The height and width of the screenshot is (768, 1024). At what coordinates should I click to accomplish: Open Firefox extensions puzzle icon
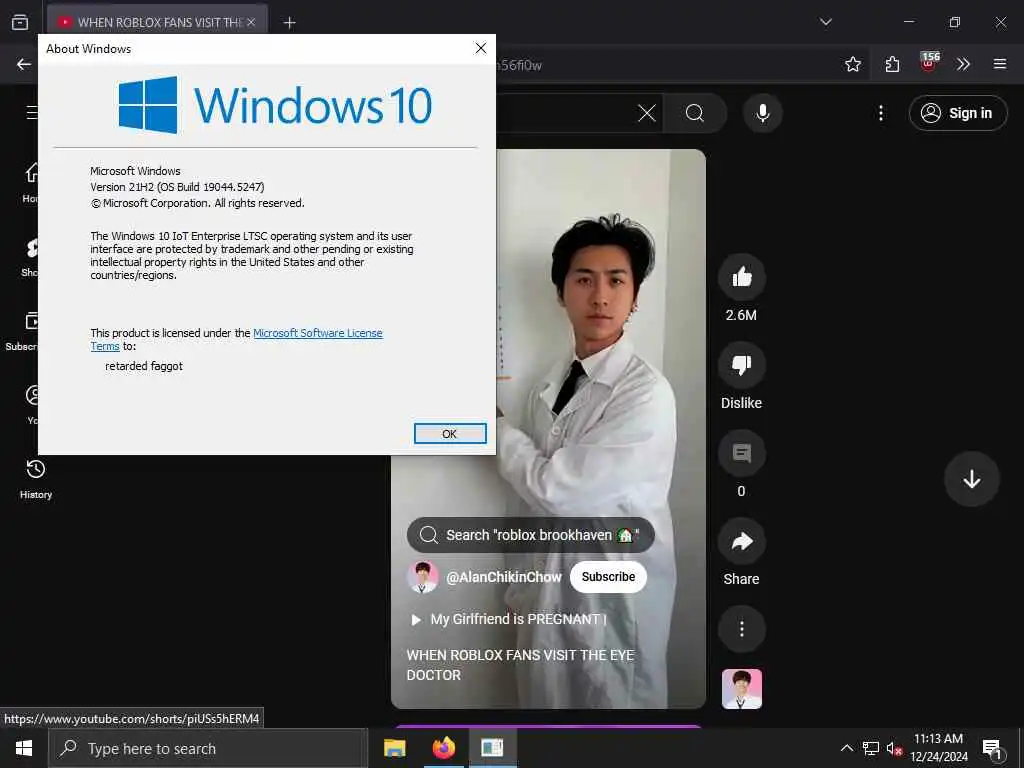(x=892, y=64)
